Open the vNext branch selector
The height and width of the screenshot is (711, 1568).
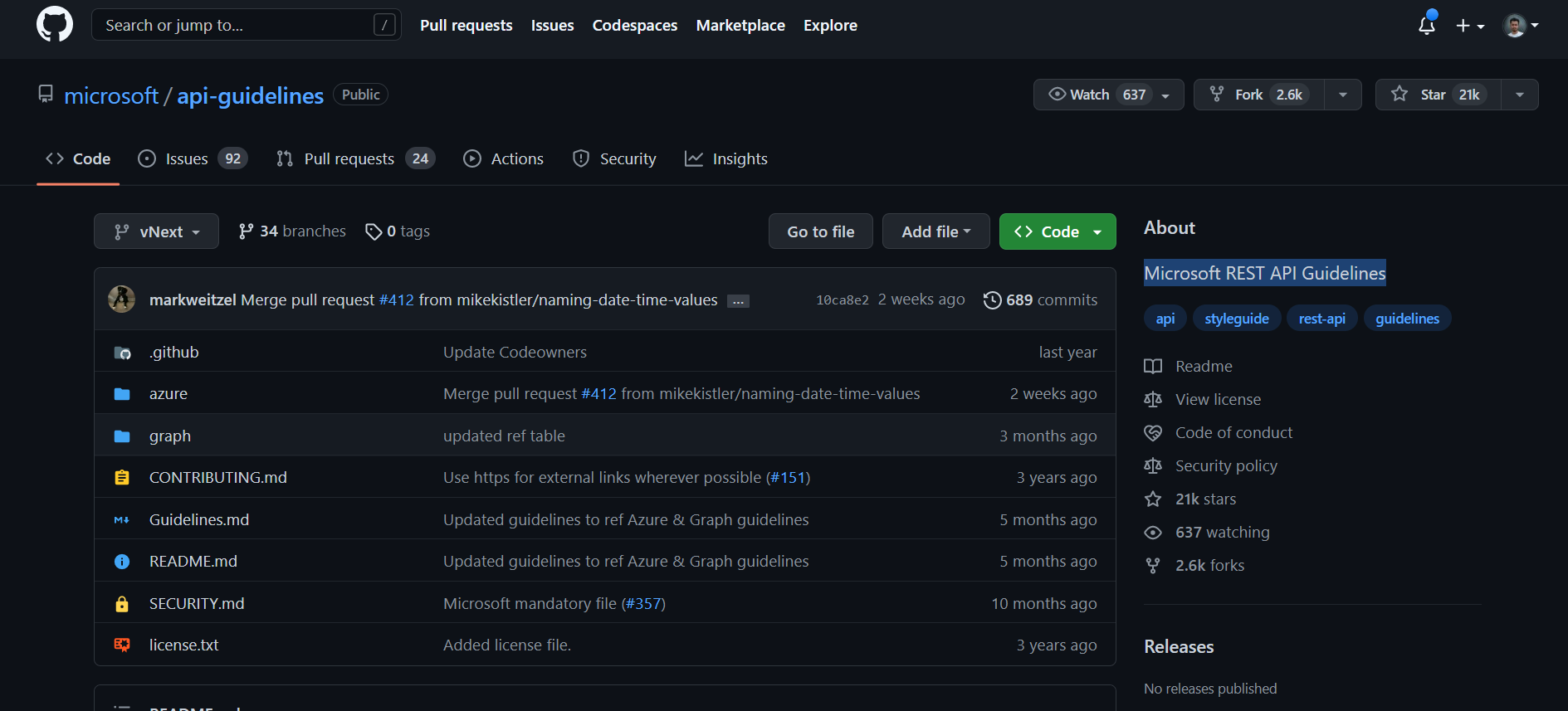point(156,231)
